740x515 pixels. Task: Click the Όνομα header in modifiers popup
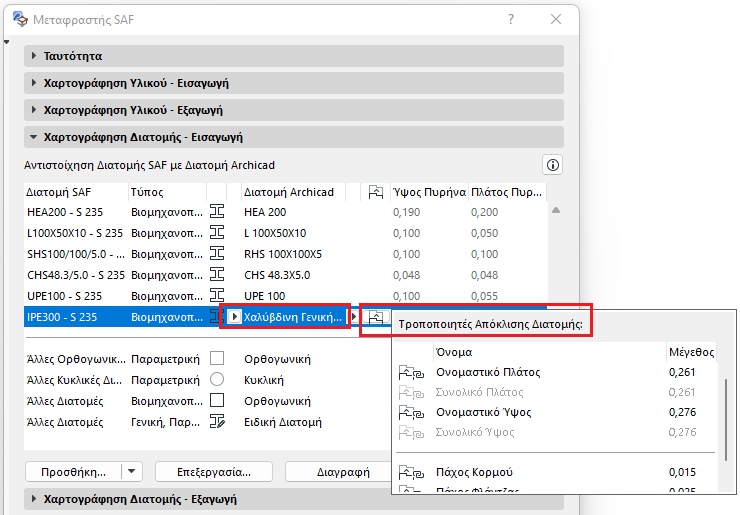tap(454, 352)
